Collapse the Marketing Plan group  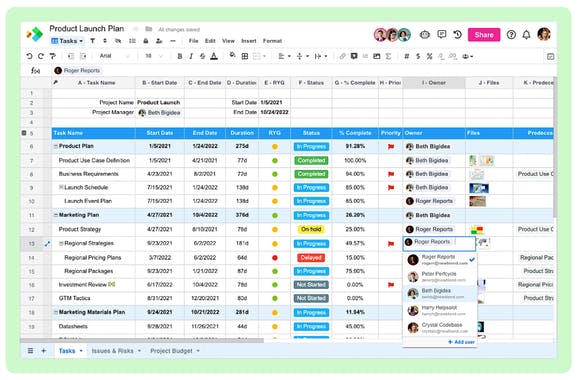coord(56,215)
